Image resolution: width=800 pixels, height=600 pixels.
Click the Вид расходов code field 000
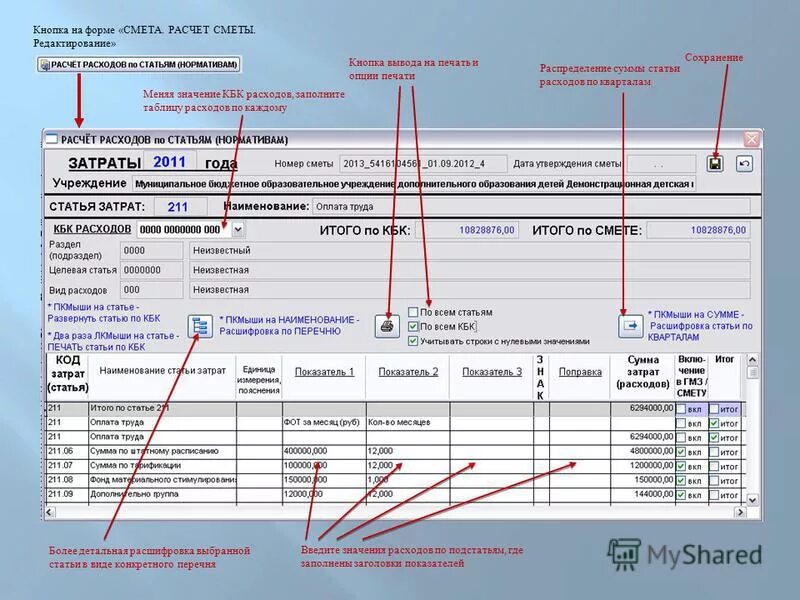(152, 290)
